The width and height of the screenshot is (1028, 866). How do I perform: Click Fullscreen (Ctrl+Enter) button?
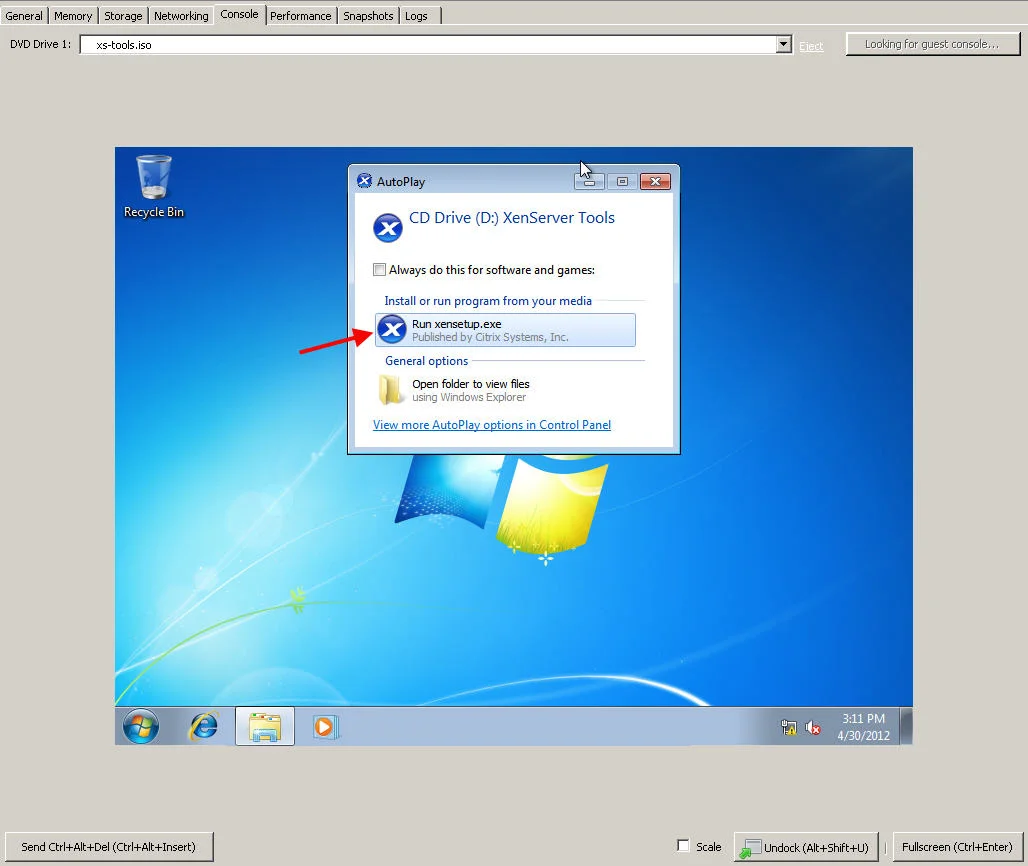point(957,847)
